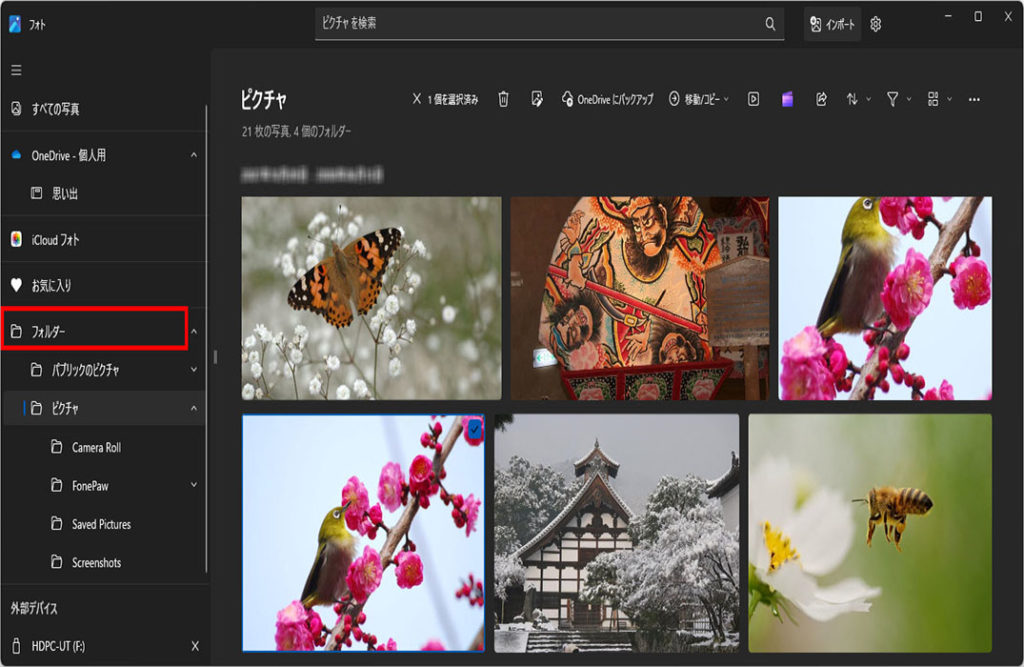
Task: Delete the selected photo with trash icon
Action: (504, 99)
